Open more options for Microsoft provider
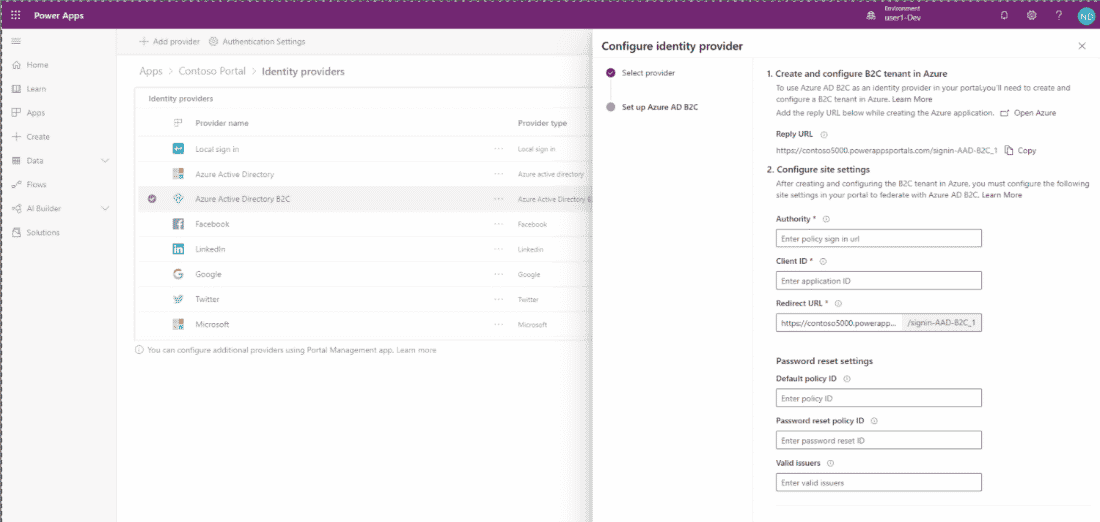This screenshot has width=1100, height=522. coord(498,324)
